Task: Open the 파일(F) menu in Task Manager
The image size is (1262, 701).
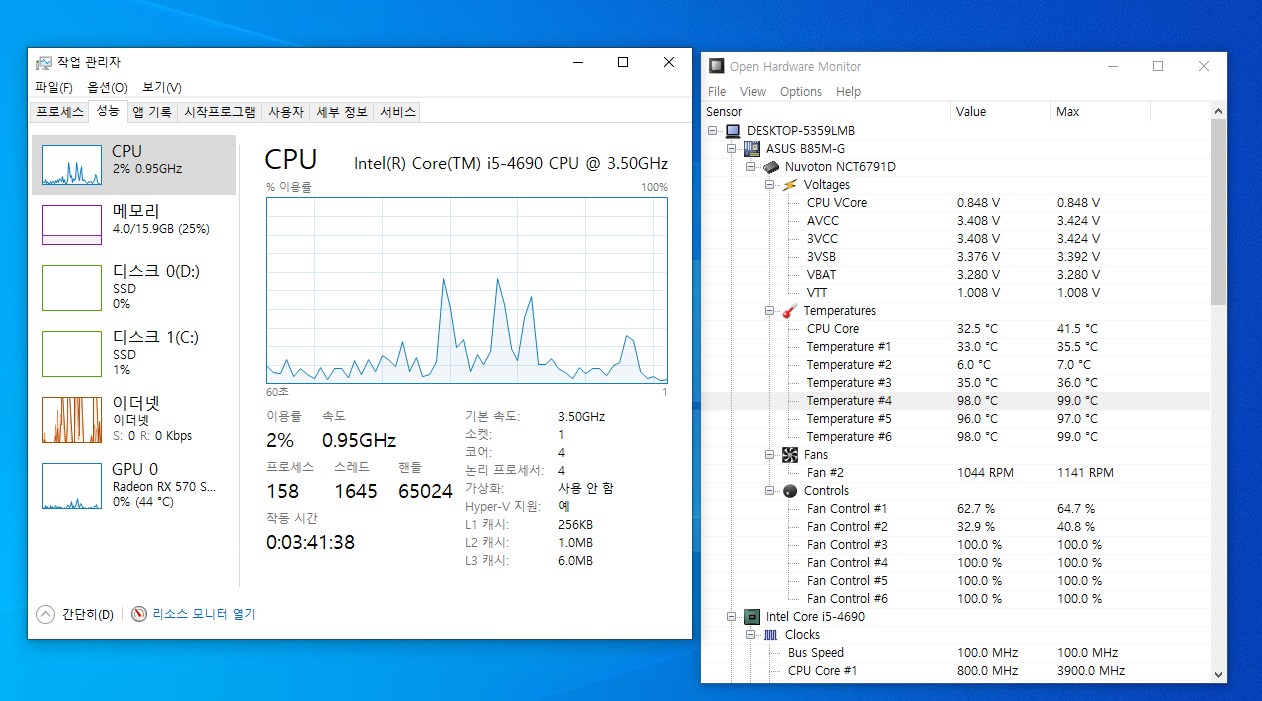Action: [x=54, y=88]
